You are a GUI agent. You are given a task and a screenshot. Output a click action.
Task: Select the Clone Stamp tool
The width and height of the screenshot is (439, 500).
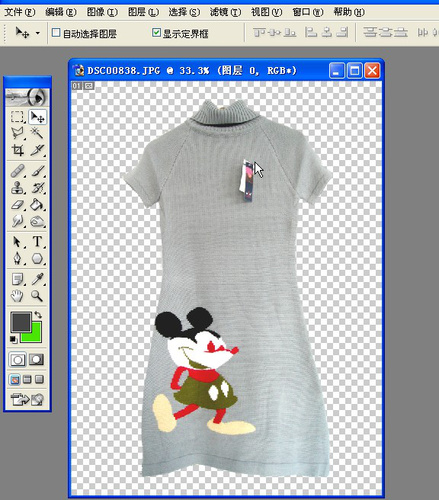pos(17,188)
